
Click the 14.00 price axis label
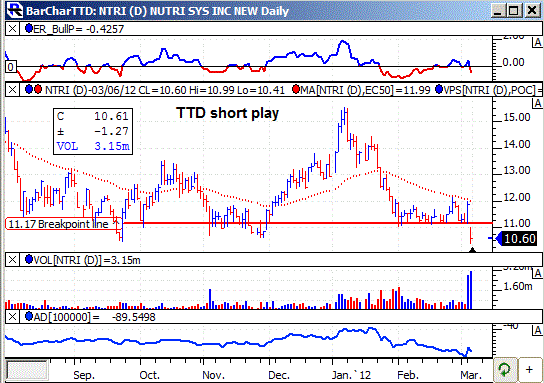[517, 144]
